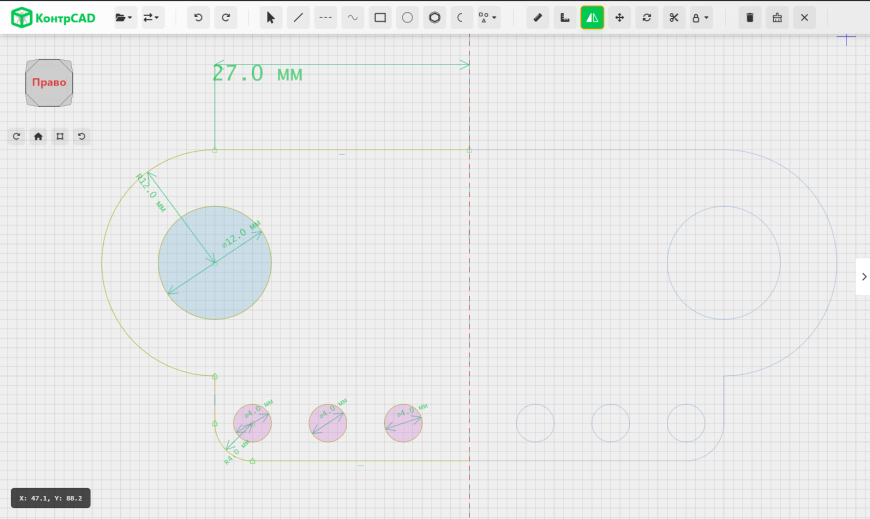The width and height of the screenshot is (870, 519).
Task: Undo the last action
Action: click(198, 18)
